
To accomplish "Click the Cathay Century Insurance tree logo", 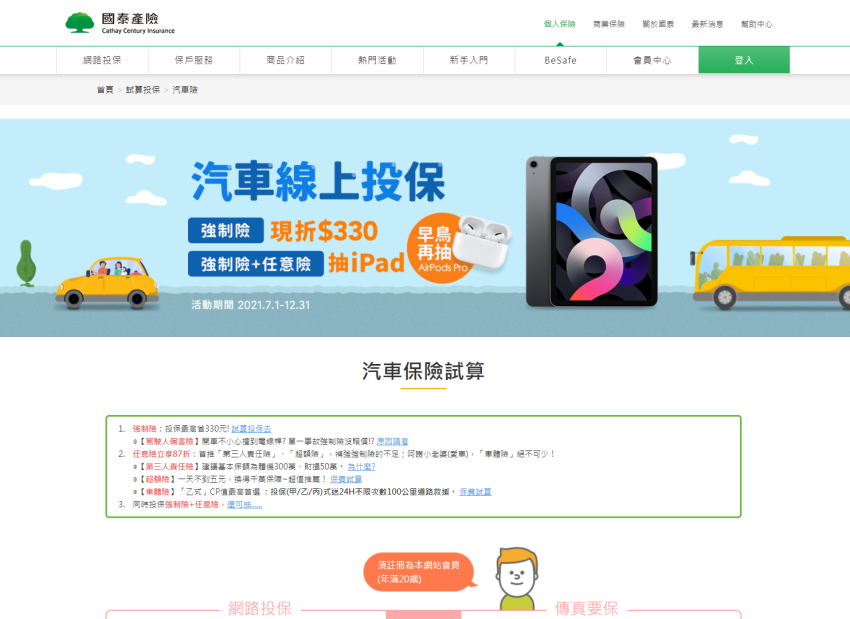I will pos(80,23).
